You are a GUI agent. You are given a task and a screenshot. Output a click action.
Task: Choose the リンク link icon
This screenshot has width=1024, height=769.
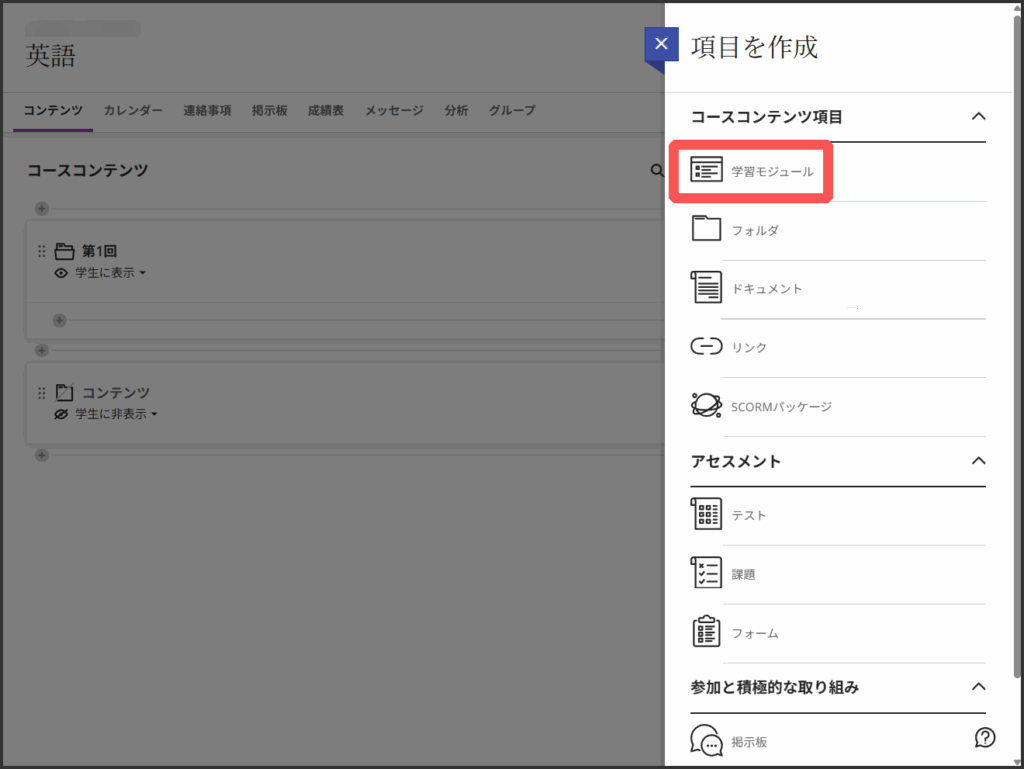(706, 347)
